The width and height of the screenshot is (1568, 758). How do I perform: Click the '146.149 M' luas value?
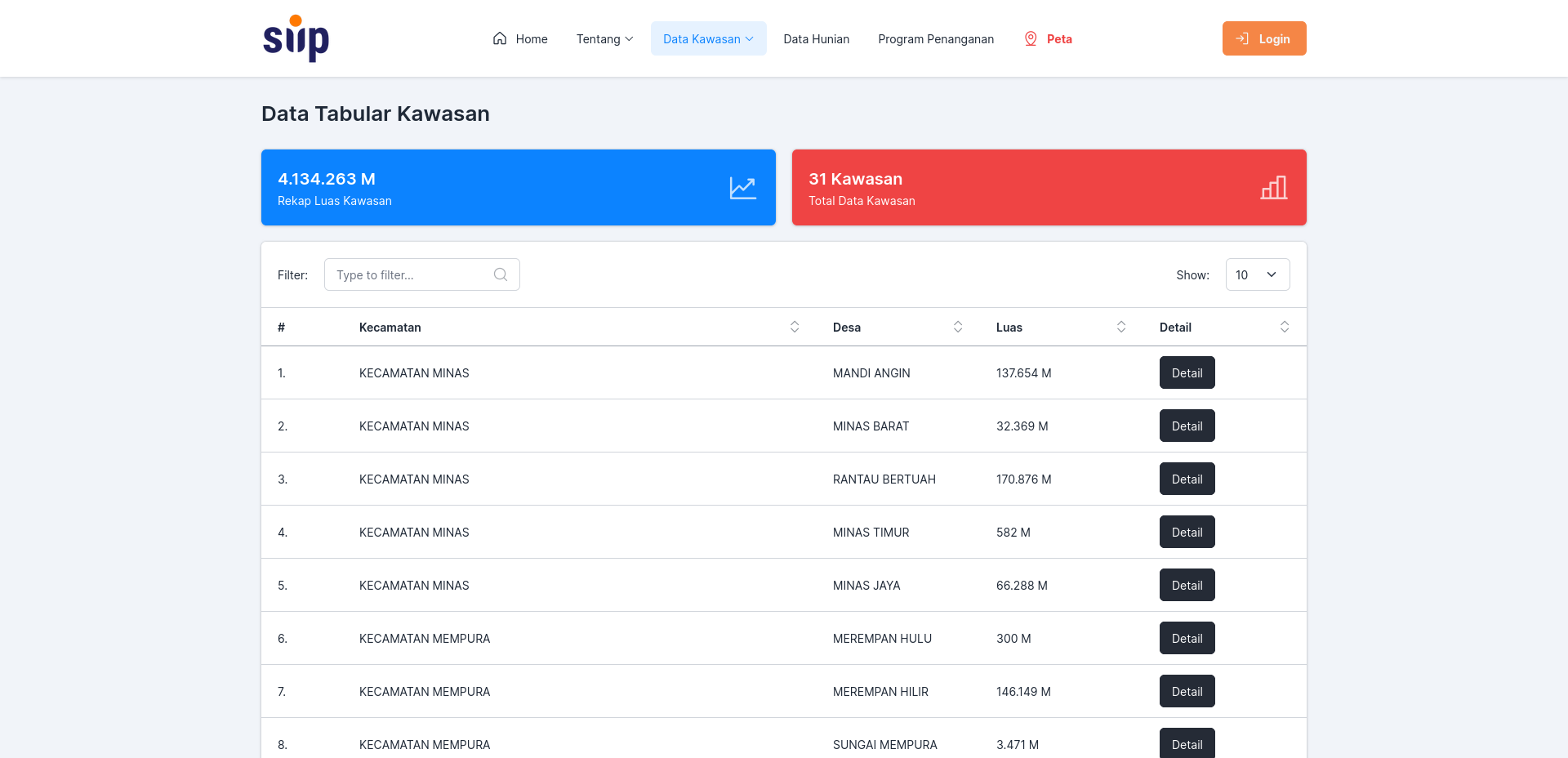click(x=1023, y=692)
